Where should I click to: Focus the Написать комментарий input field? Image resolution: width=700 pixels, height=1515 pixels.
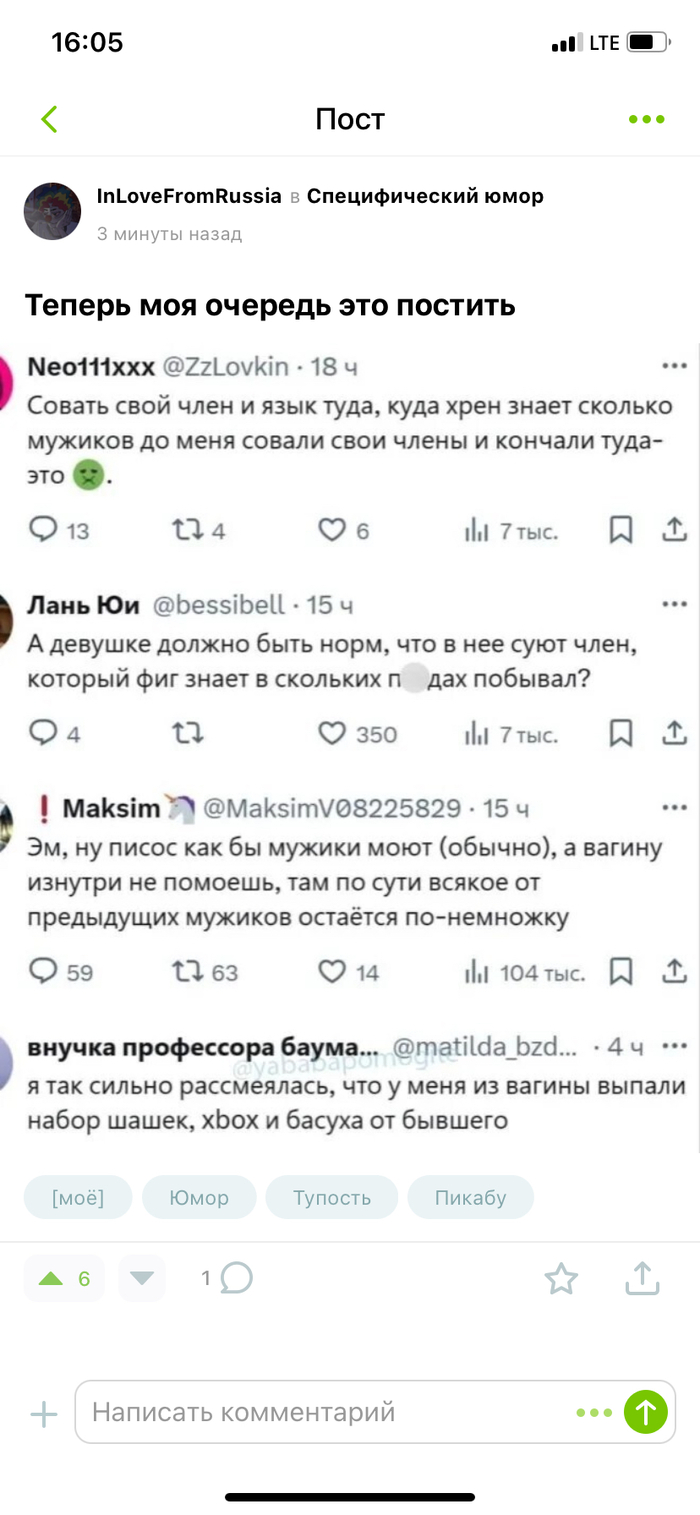point(320,1413)
